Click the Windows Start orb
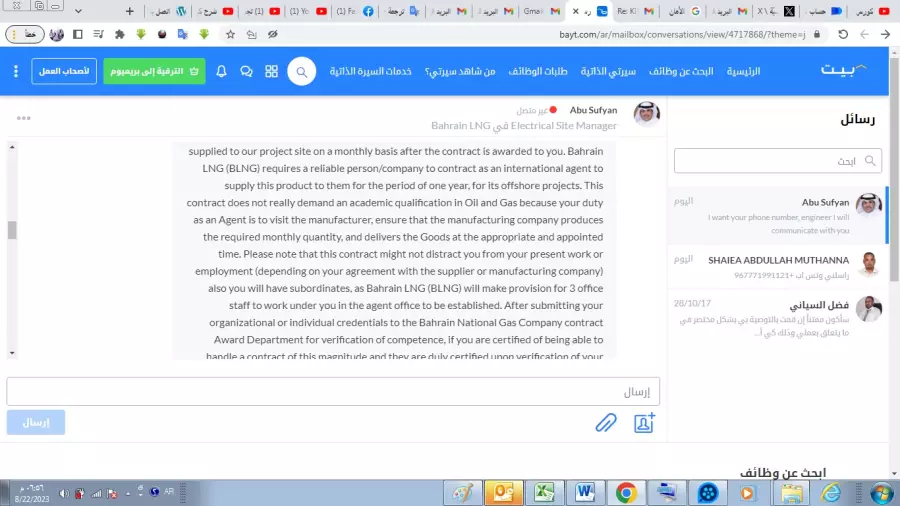Screen dimensions: 900x506 [882, 493]
